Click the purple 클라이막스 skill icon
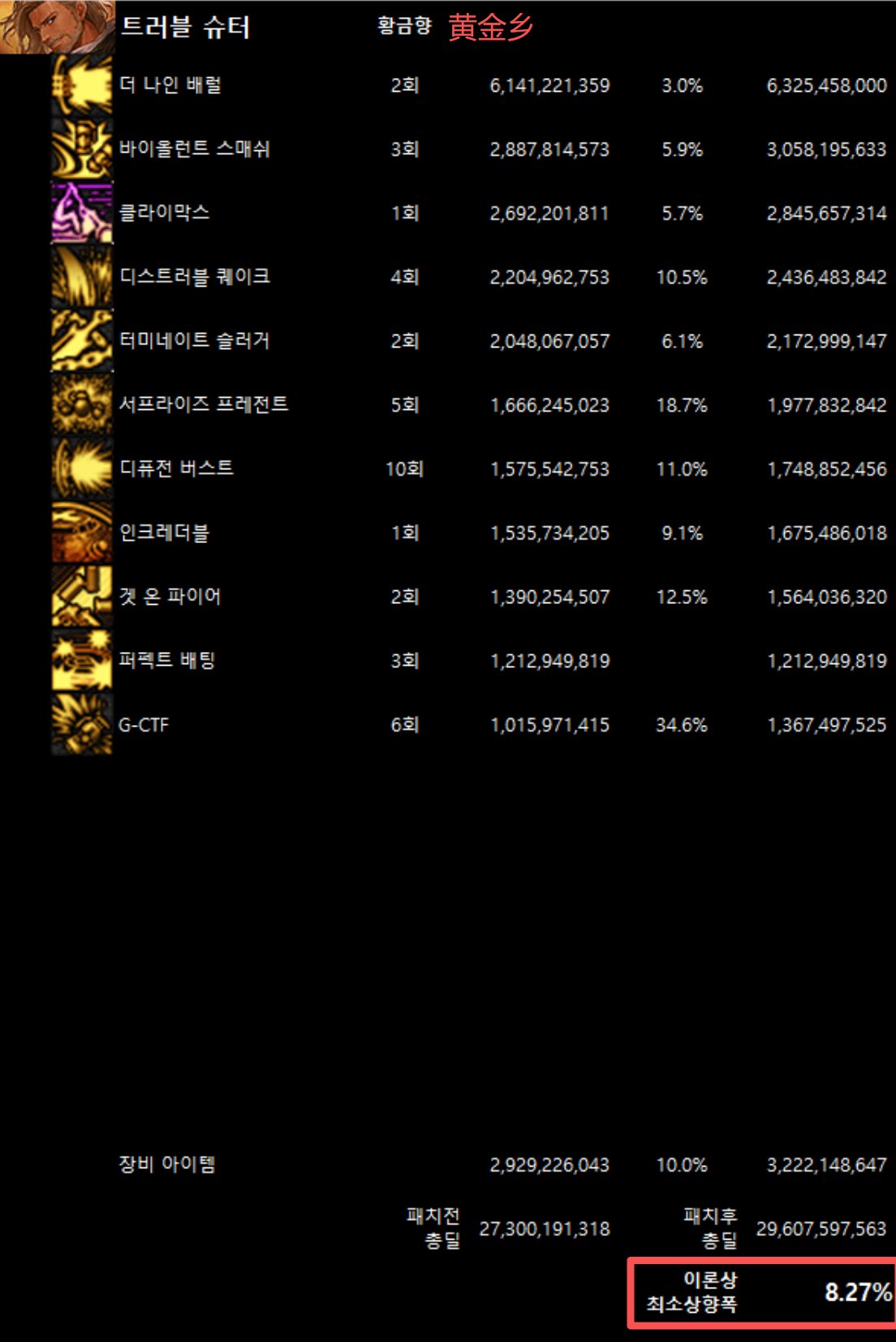 tap(82, 213)
